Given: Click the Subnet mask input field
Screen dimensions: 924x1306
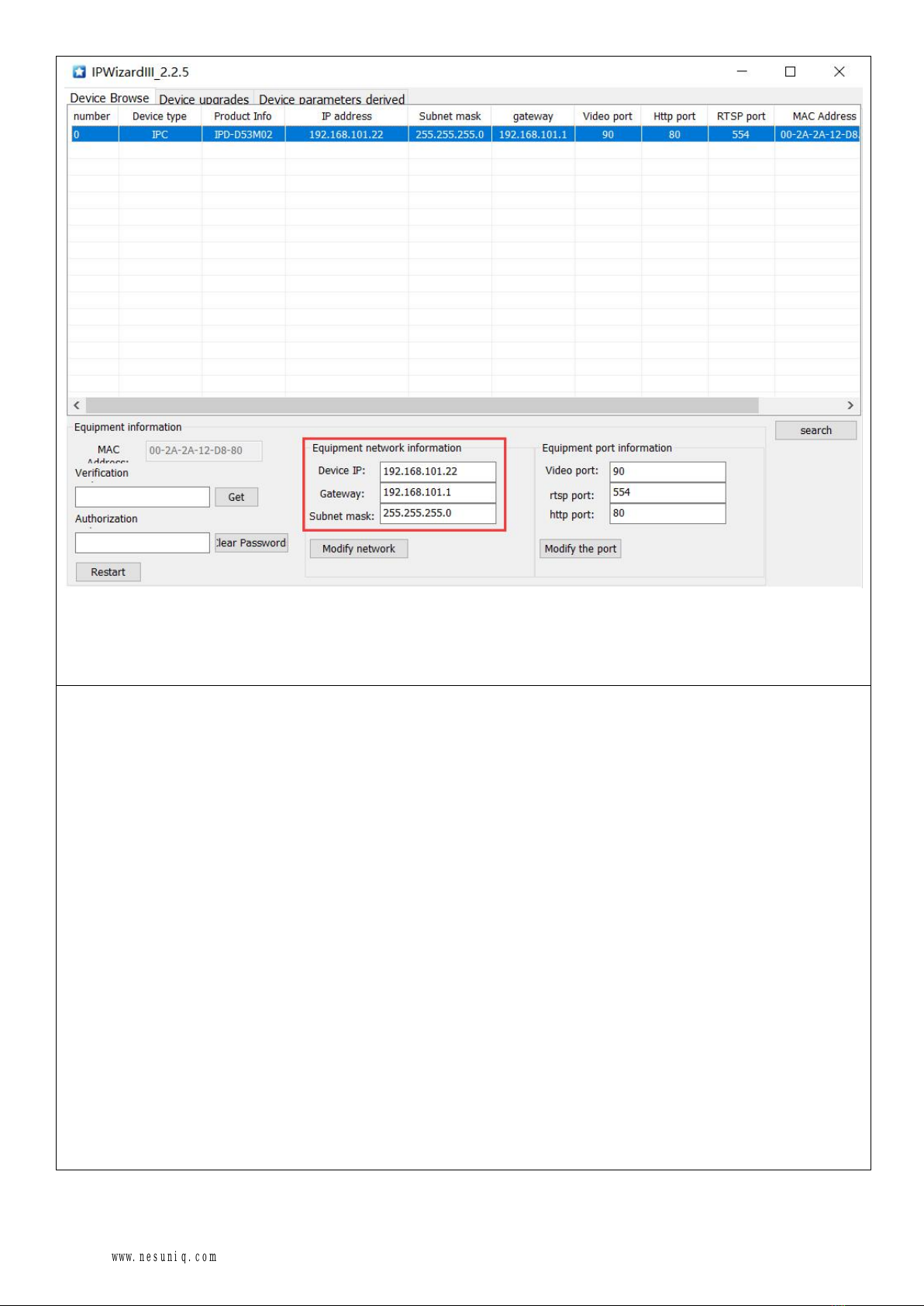Looking at the screenshot, I should pos(437,513).
